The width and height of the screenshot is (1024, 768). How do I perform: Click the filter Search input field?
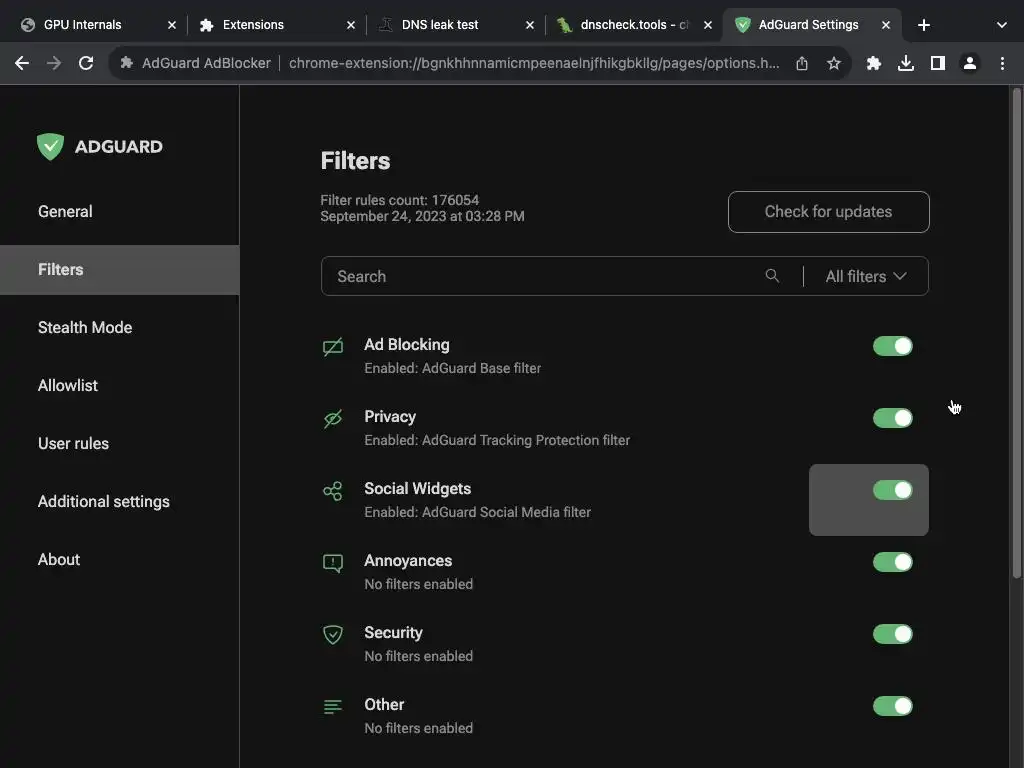[x=540, y=276]
